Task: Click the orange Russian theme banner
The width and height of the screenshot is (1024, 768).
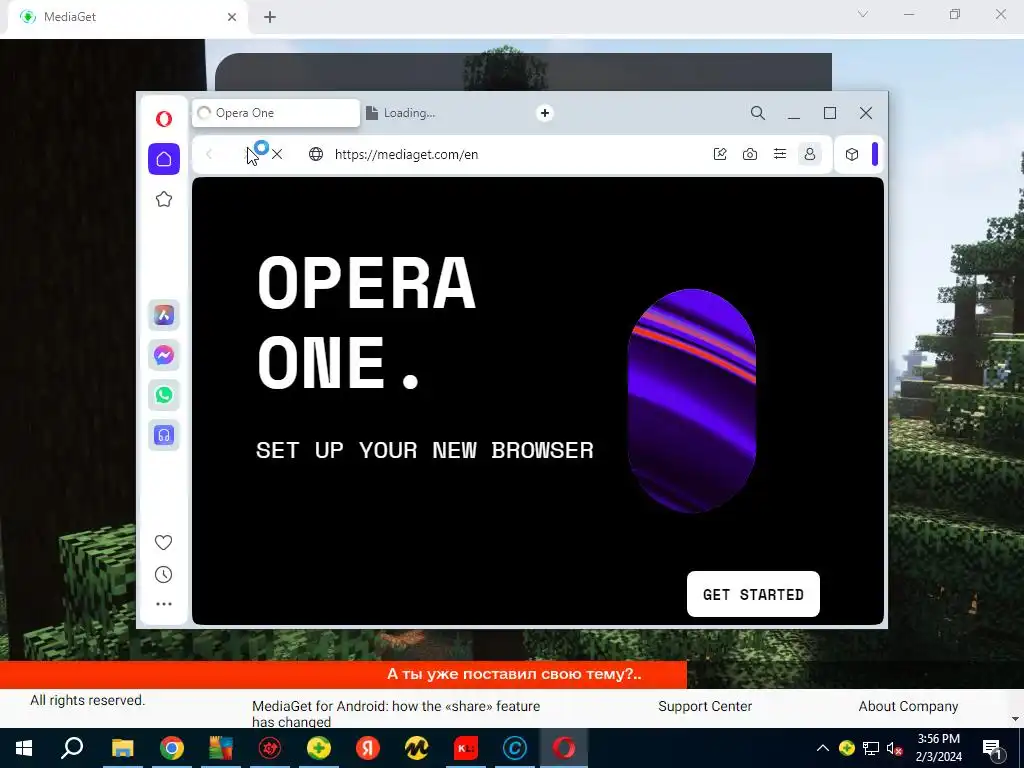Action: (x=344, y=674)
